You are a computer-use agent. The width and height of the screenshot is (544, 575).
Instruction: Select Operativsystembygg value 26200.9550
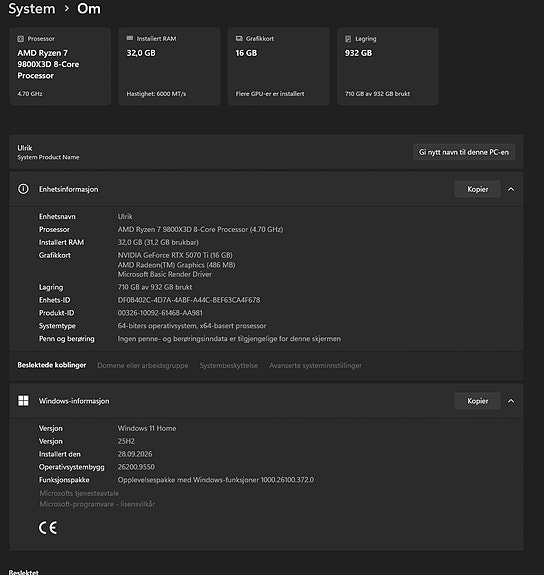[136, 467]
